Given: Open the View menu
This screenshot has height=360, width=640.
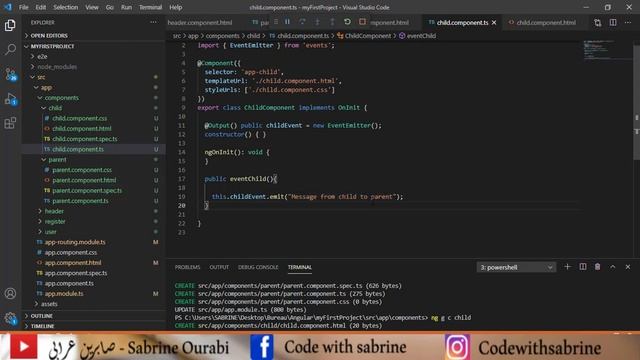Looking at the screenshot, I should [92, 7].
